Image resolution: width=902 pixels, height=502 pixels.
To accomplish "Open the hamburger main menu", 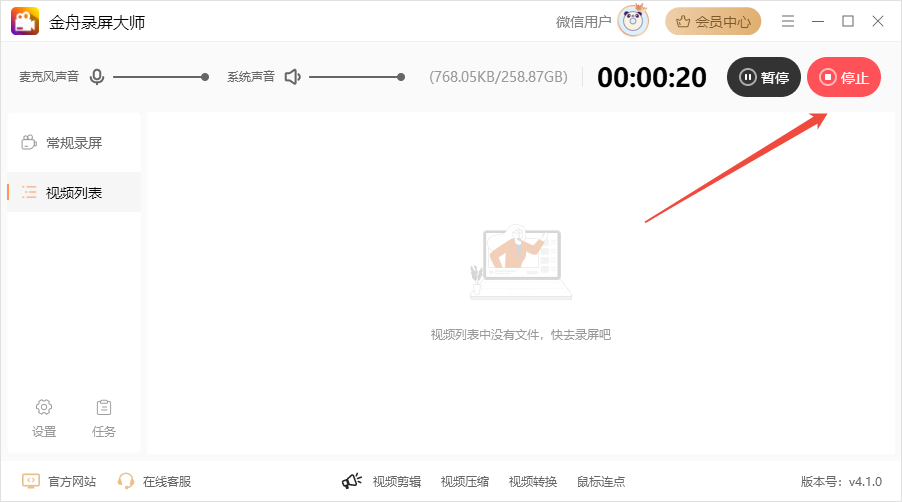I will [788, 21].
